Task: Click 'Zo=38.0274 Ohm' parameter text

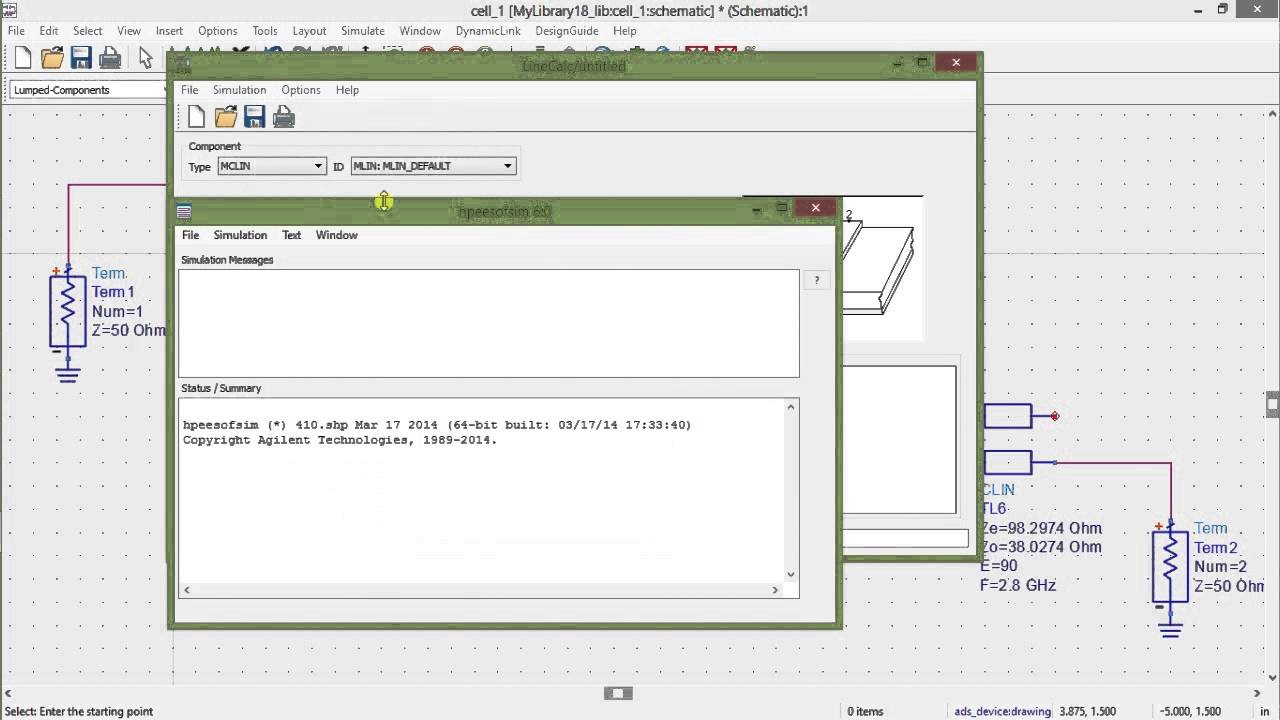Action: [x=1041, y=547]
